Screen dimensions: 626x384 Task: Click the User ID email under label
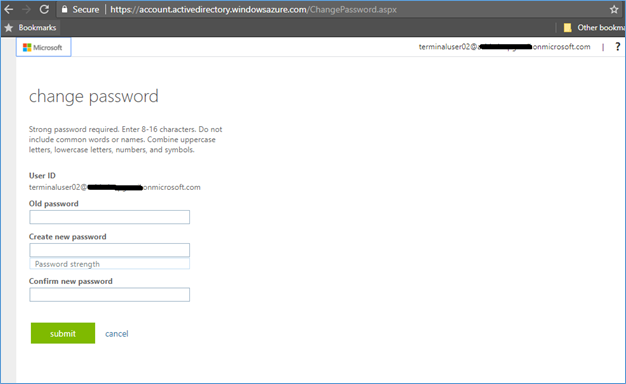115,187
